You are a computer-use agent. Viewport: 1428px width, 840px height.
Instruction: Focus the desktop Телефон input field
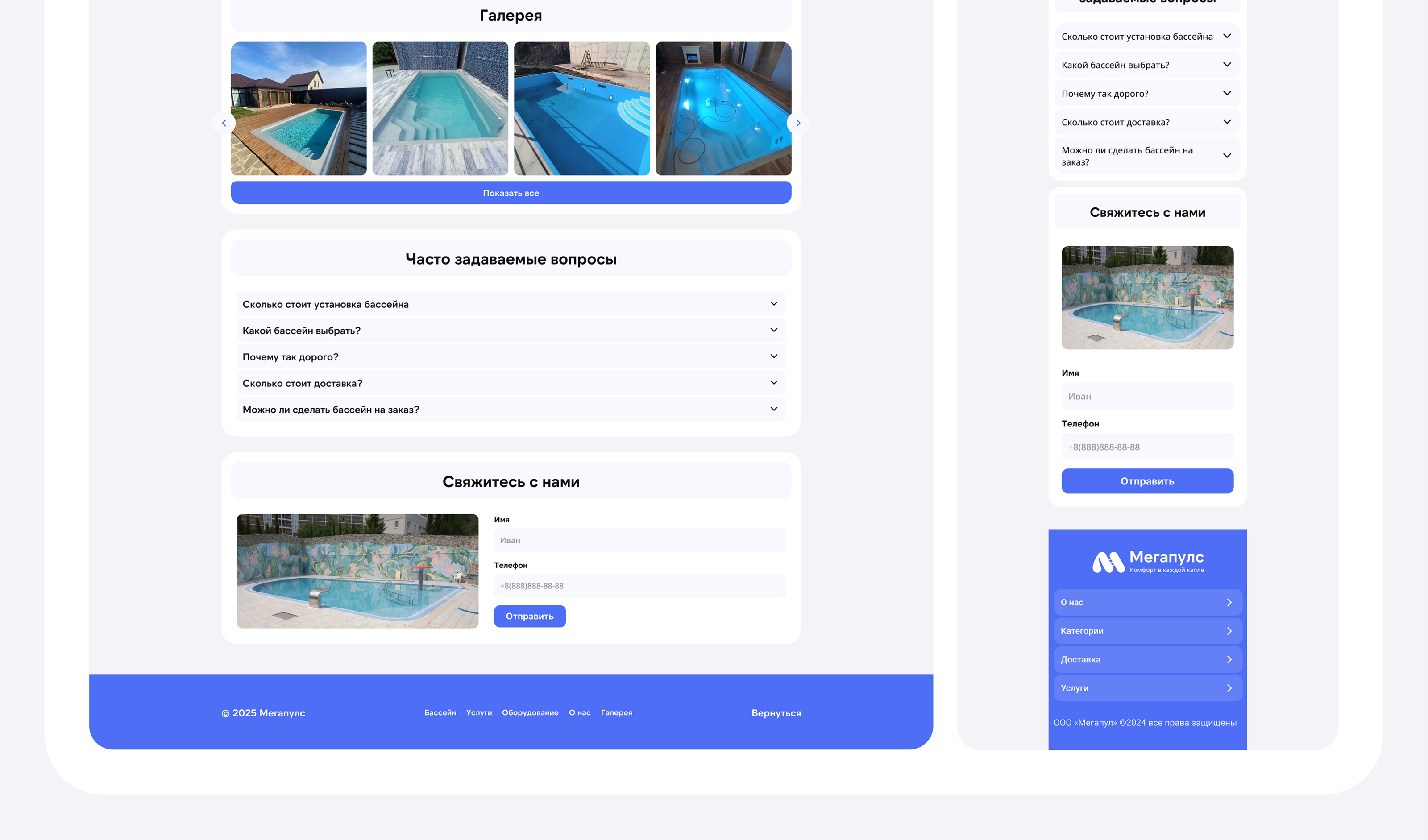pyautogui.click(x=639, y=586)
